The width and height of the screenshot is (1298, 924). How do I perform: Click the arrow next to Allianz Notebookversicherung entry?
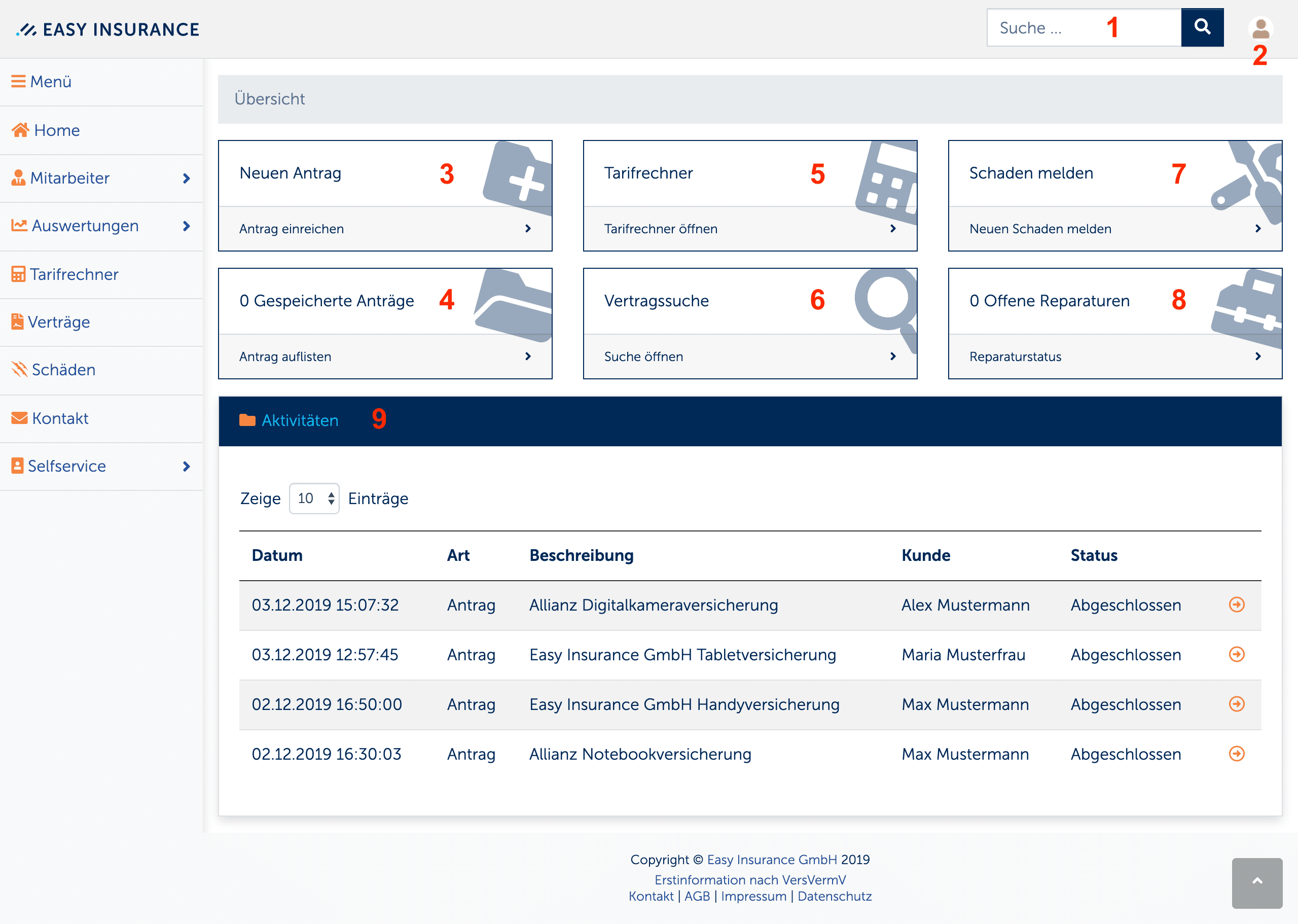click(1236, 754)
